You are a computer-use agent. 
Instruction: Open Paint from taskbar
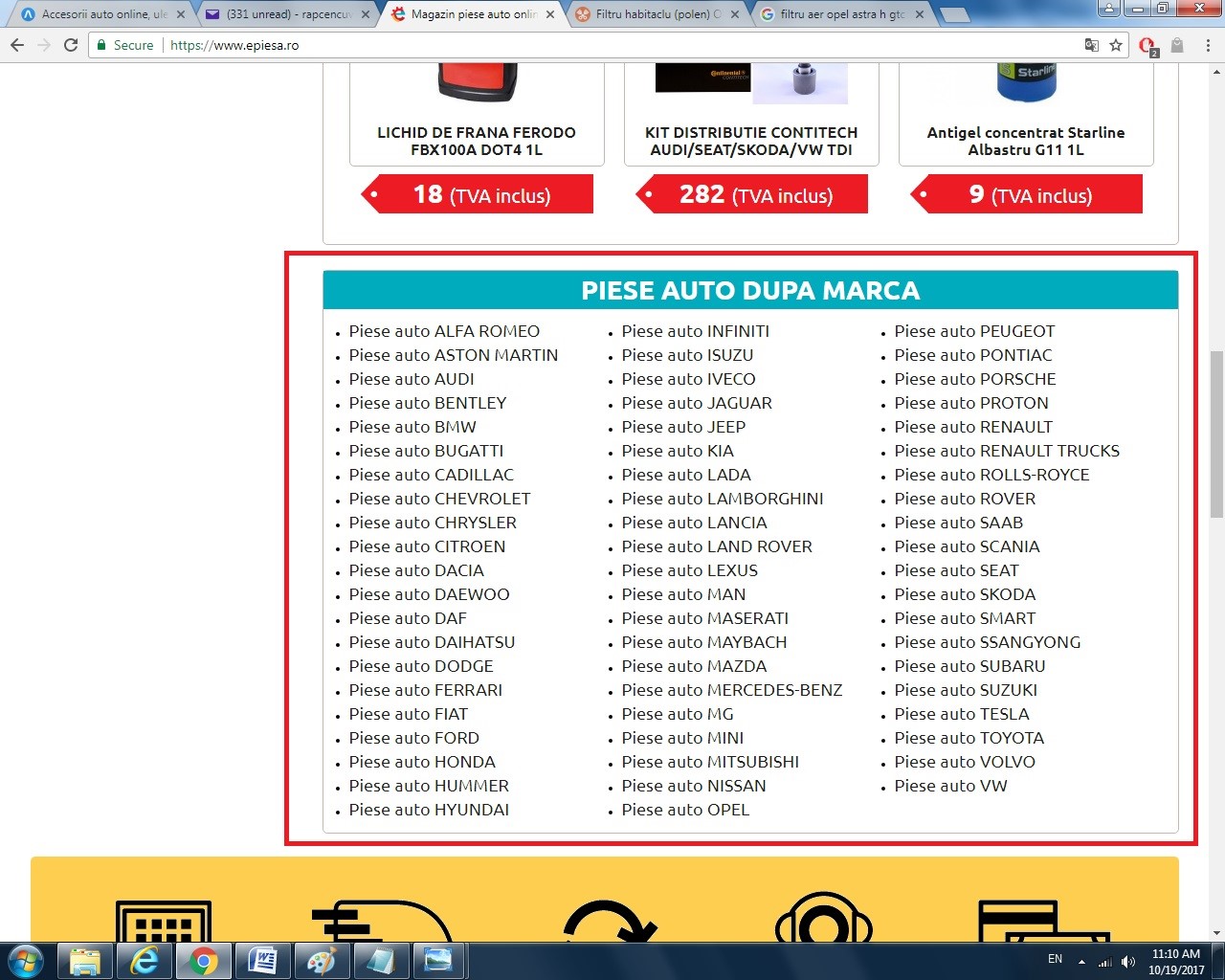(321, 961)
